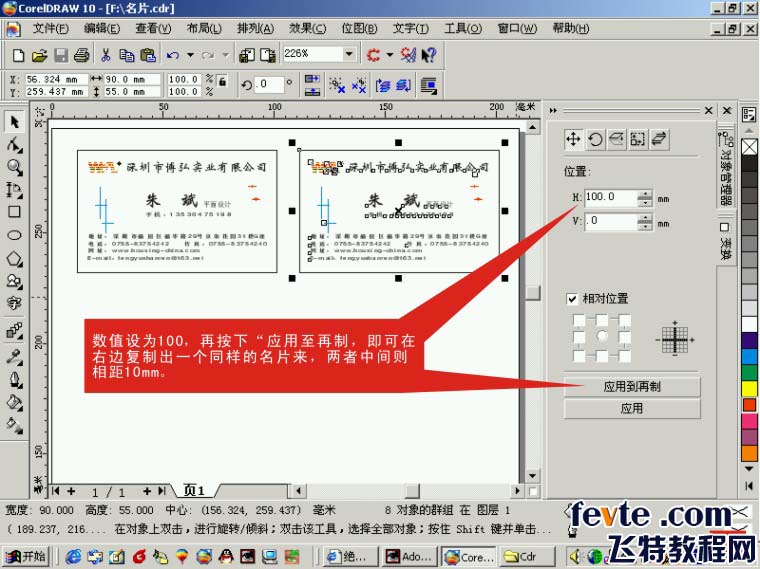This screenshot has height=569, width=760.
Task: Decrease the V position spinner value
Action: click(x=645, y=227)
